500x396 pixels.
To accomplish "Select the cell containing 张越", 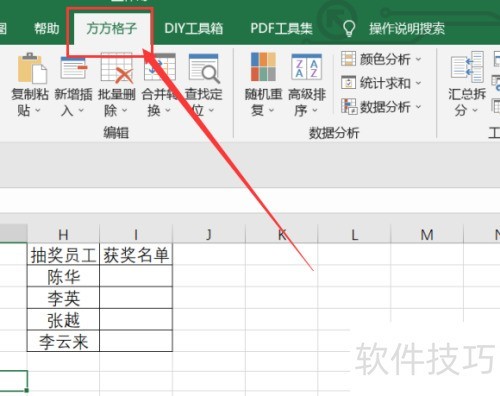I will [63, 320].
